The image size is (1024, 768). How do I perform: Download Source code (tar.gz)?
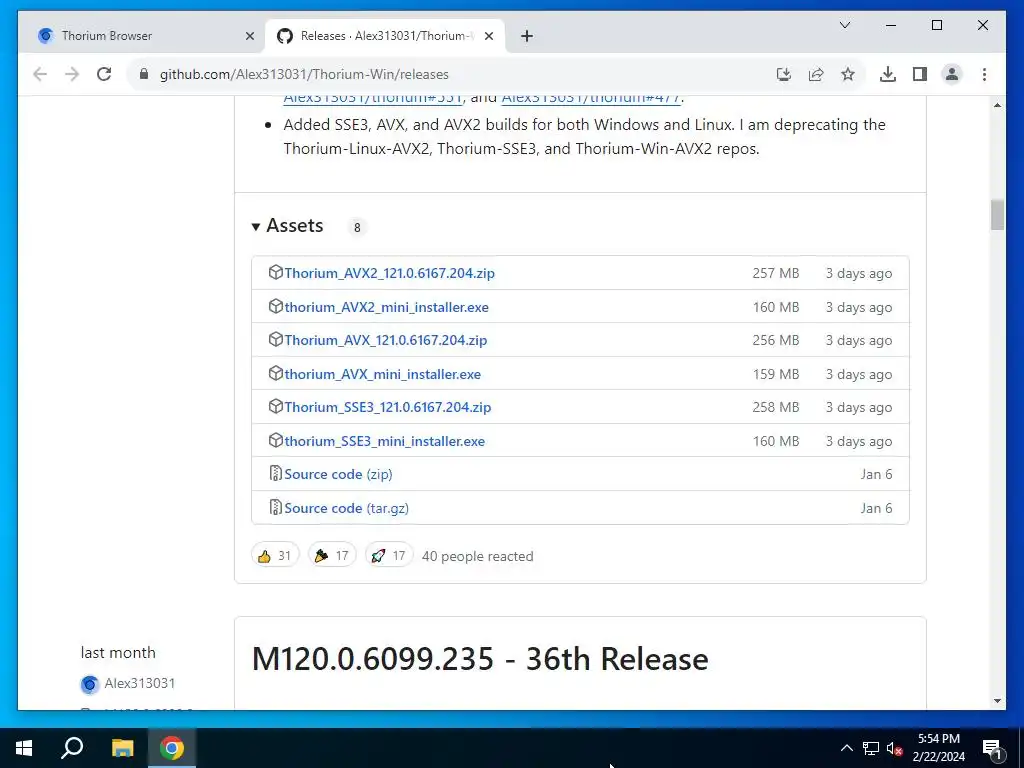pos(346,508)
